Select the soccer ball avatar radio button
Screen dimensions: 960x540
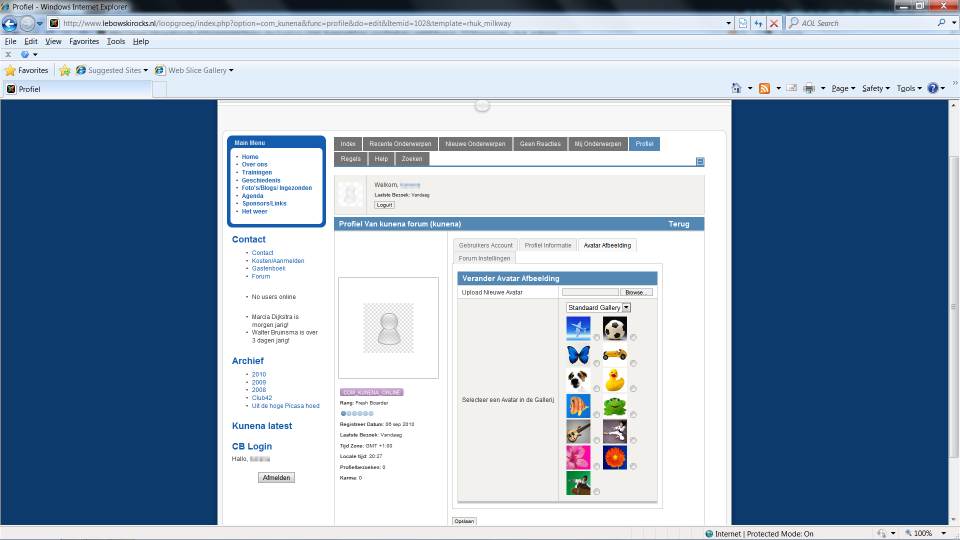634,337
